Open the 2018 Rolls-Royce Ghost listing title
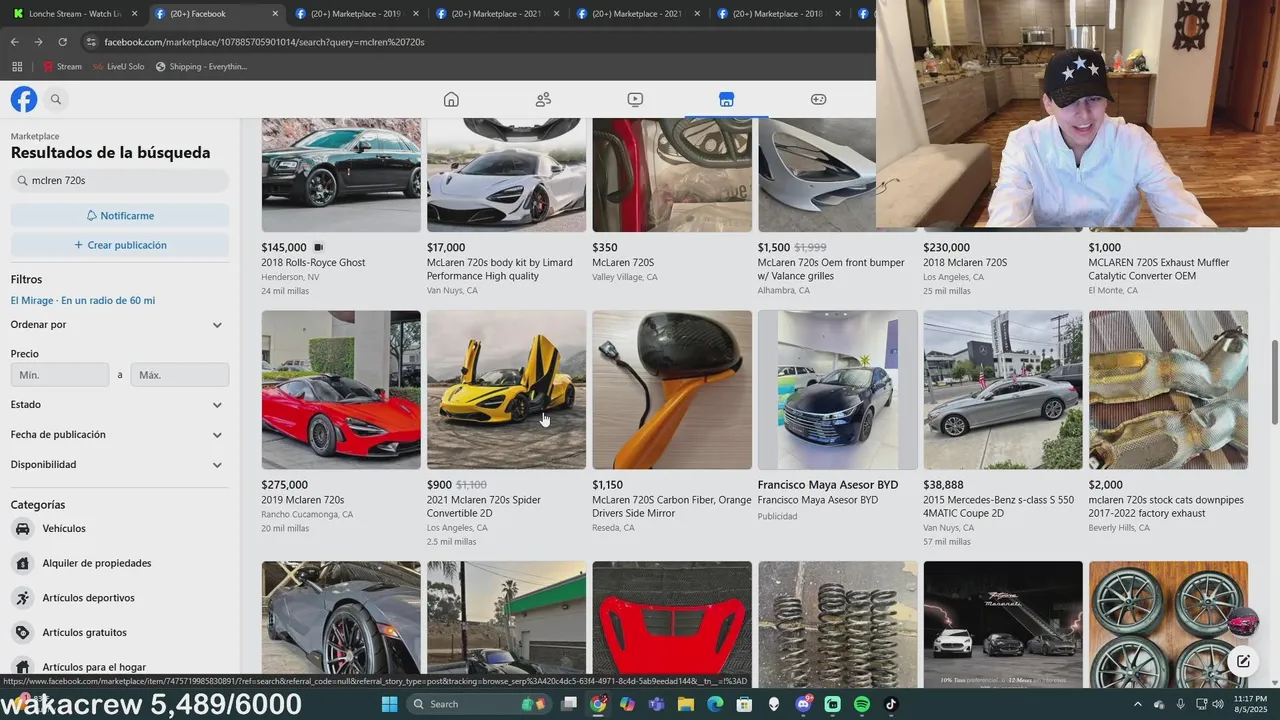 pyautogui.click(x=313, y=263)
